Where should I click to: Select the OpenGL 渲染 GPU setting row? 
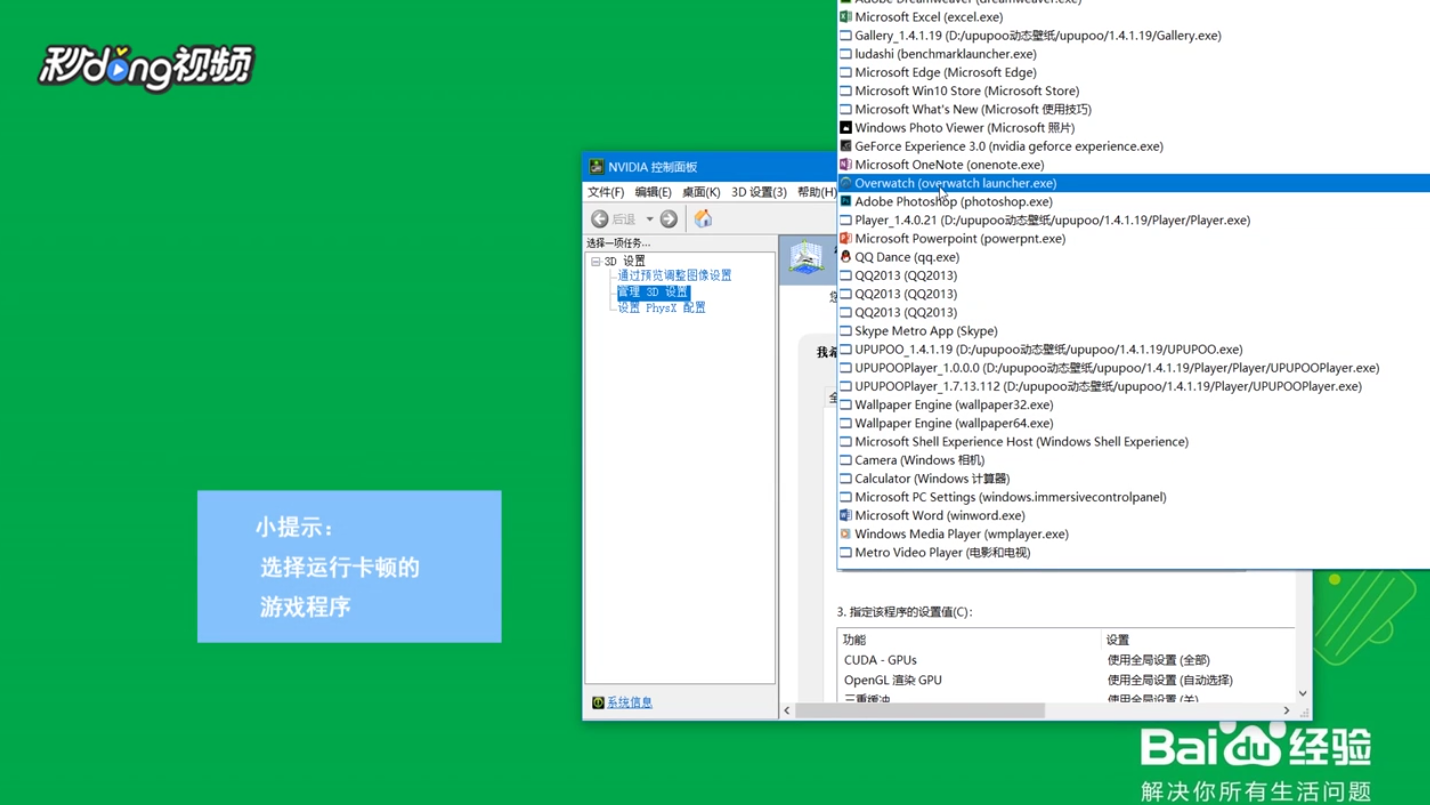click(x=1066, y=680)
